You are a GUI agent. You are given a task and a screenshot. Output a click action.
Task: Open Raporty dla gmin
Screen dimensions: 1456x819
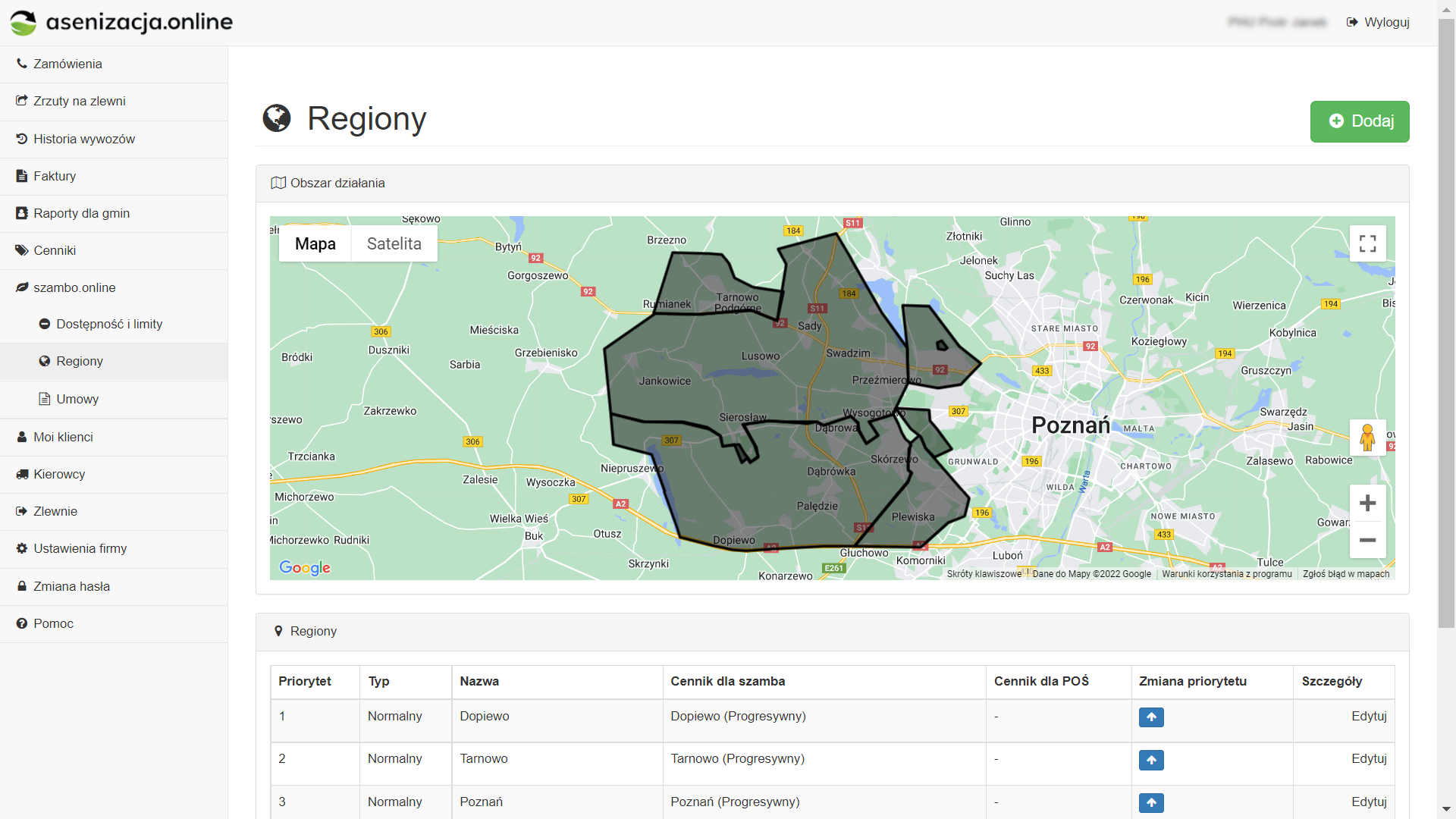point(114,213)
